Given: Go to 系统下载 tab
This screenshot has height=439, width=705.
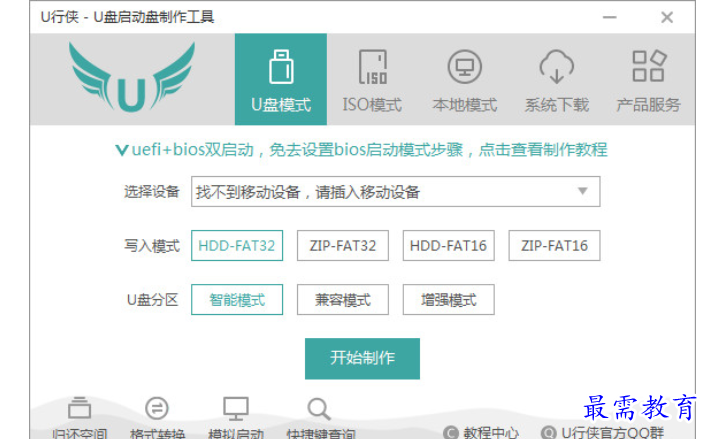Looking at the screenshot, I should pyautogui.click(x=557, y=79).
